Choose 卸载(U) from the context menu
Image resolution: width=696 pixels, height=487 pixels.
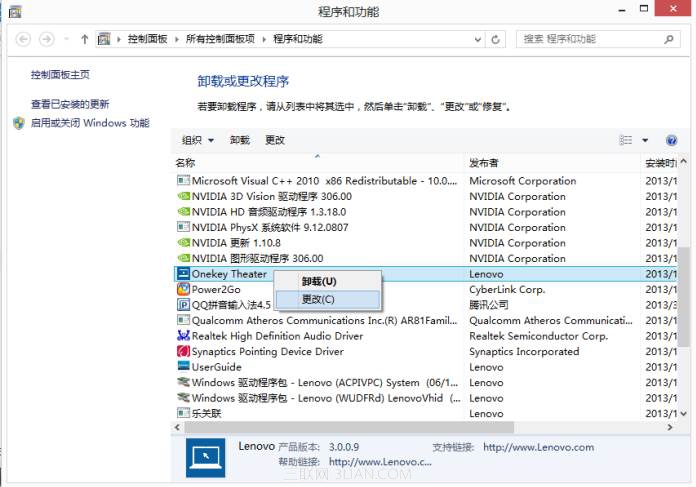point(319,282)
